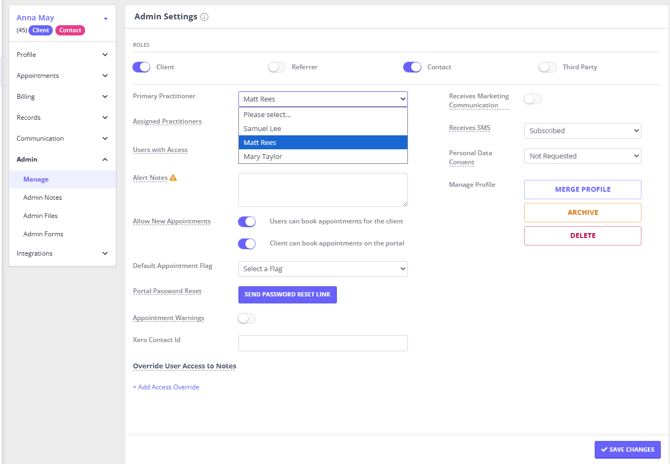Turn on Receives Marketing Communication toggle

pos(533,99)
